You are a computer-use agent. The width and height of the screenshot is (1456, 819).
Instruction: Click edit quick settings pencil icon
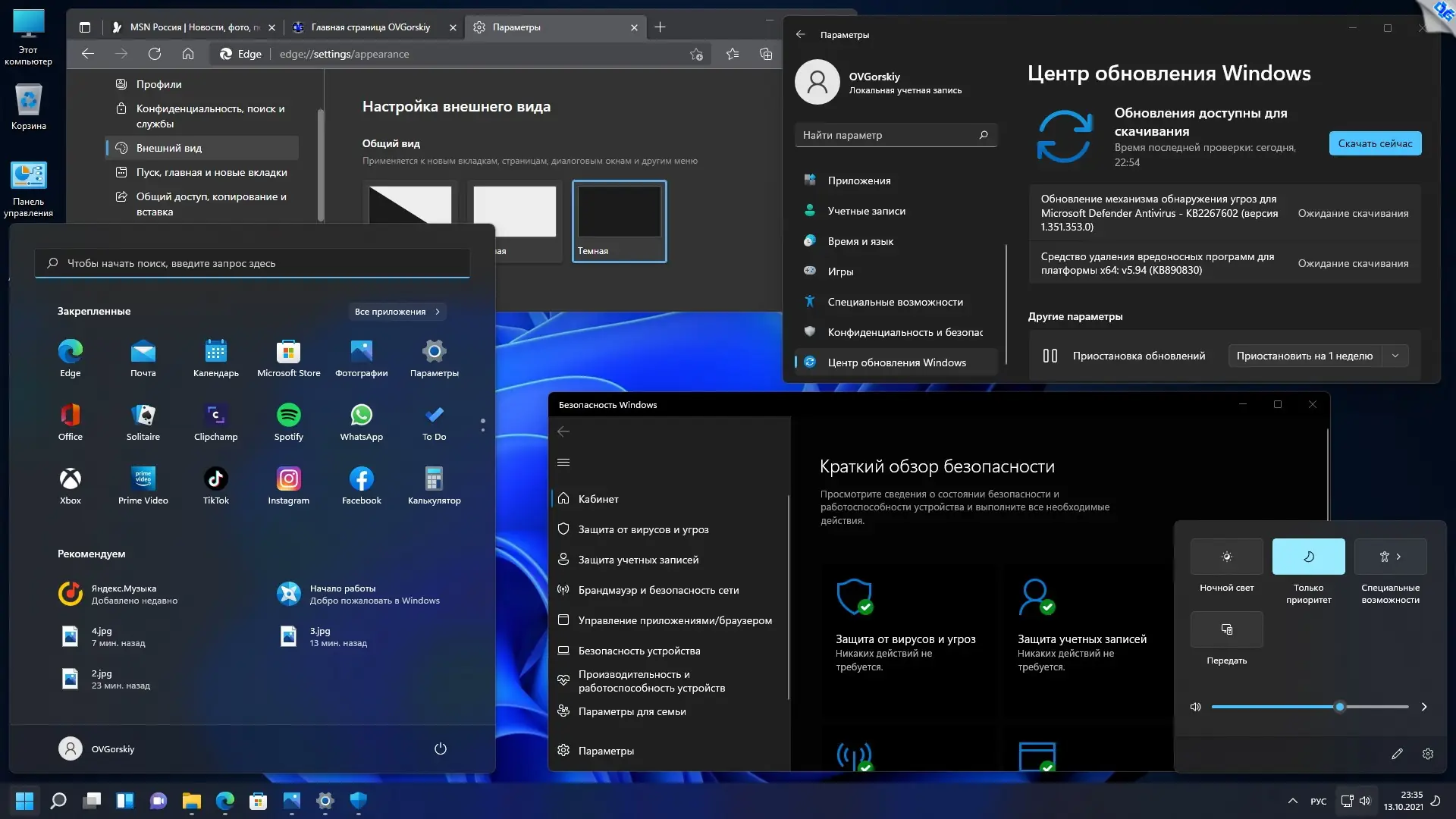(1397, 754)
